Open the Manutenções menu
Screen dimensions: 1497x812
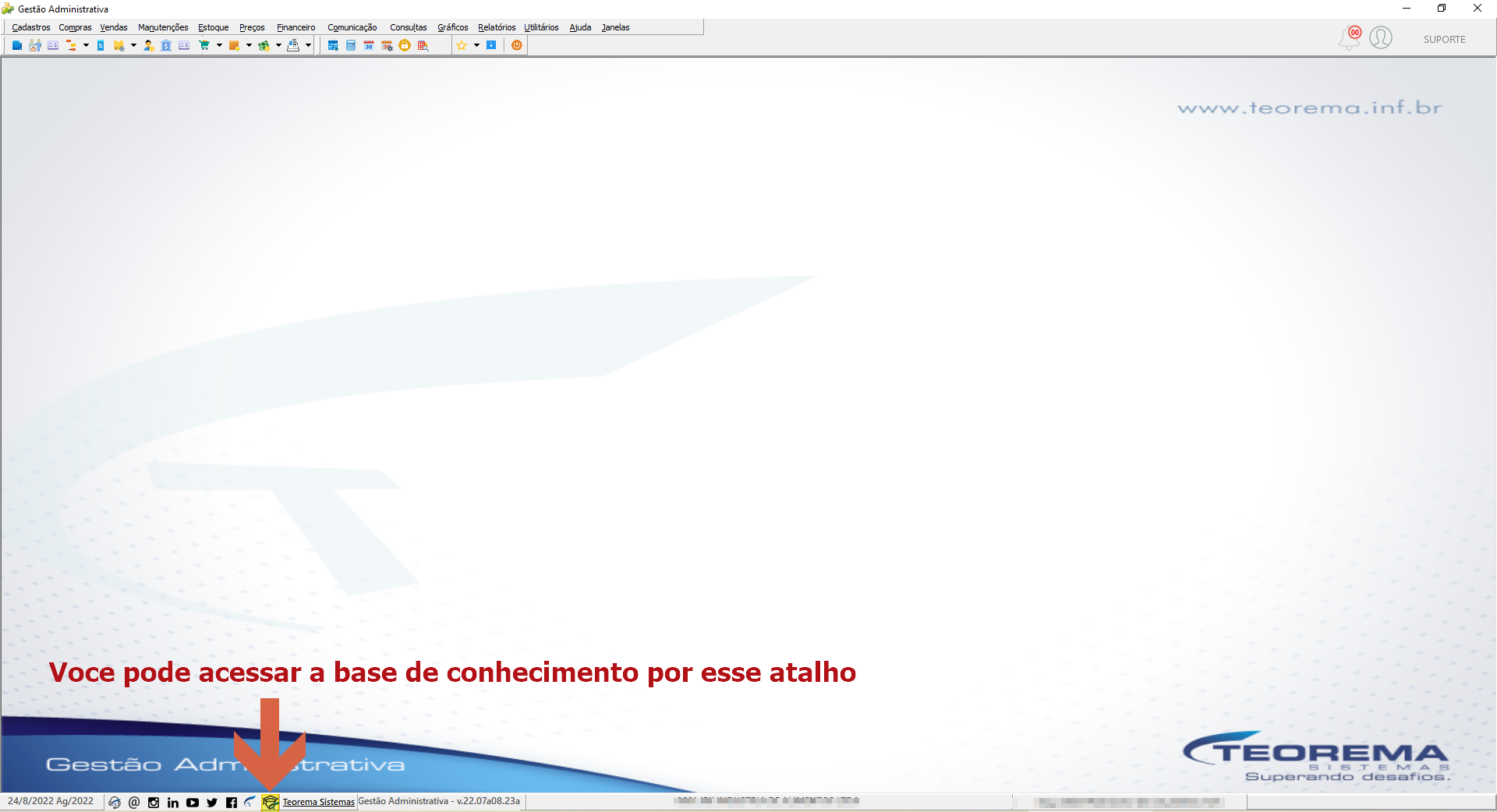163,27
